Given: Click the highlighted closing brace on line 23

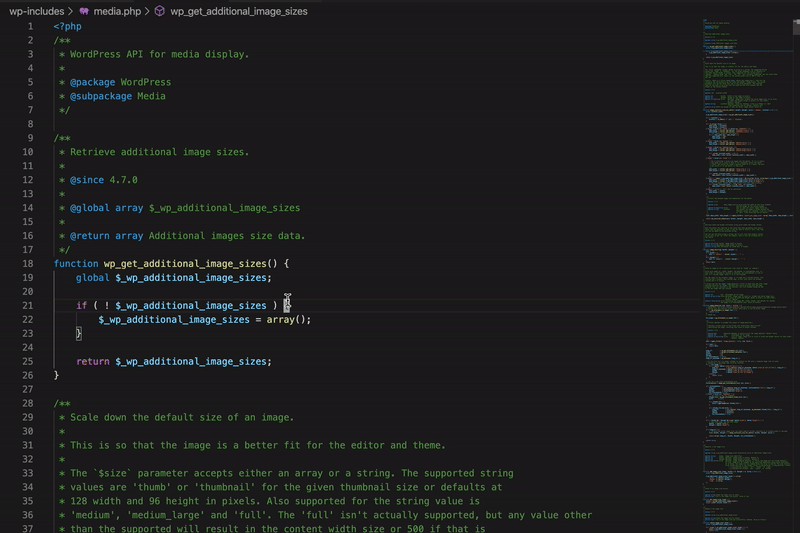Looking at the screenshot, I should coord(79,334).
